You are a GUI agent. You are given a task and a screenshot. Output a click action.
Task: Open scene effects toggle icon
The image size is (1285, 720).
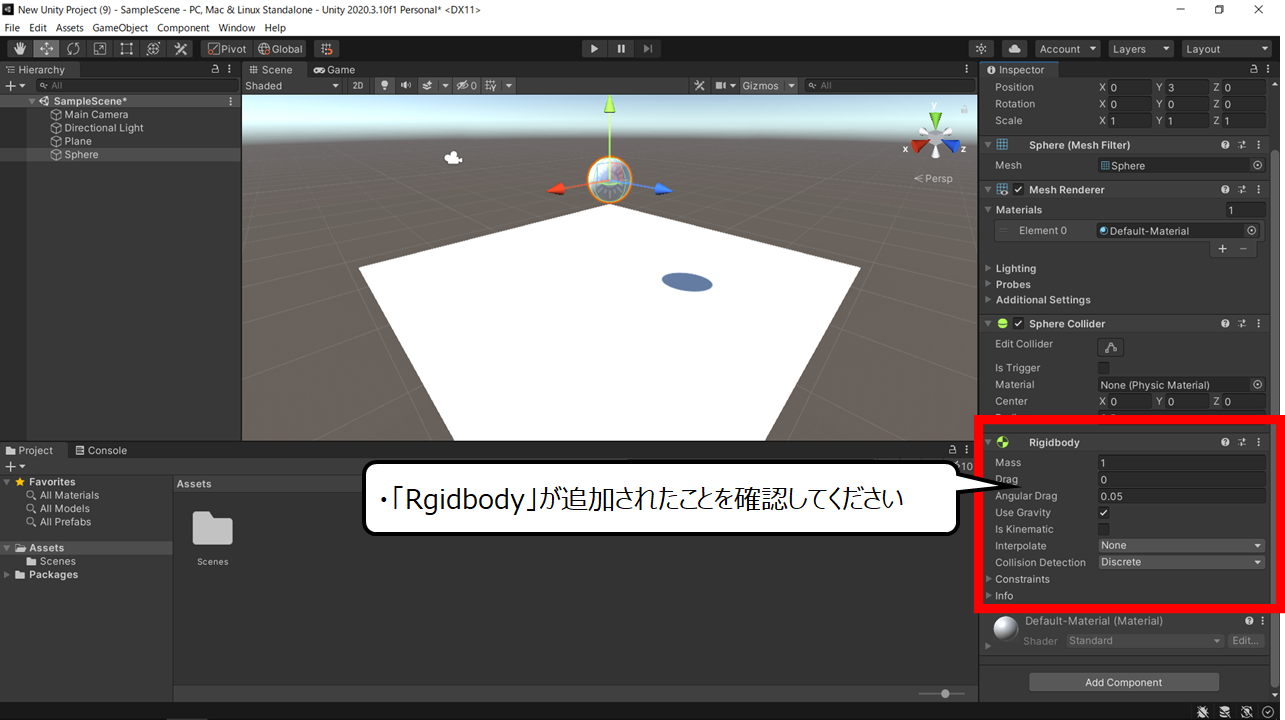pos(428,86)
